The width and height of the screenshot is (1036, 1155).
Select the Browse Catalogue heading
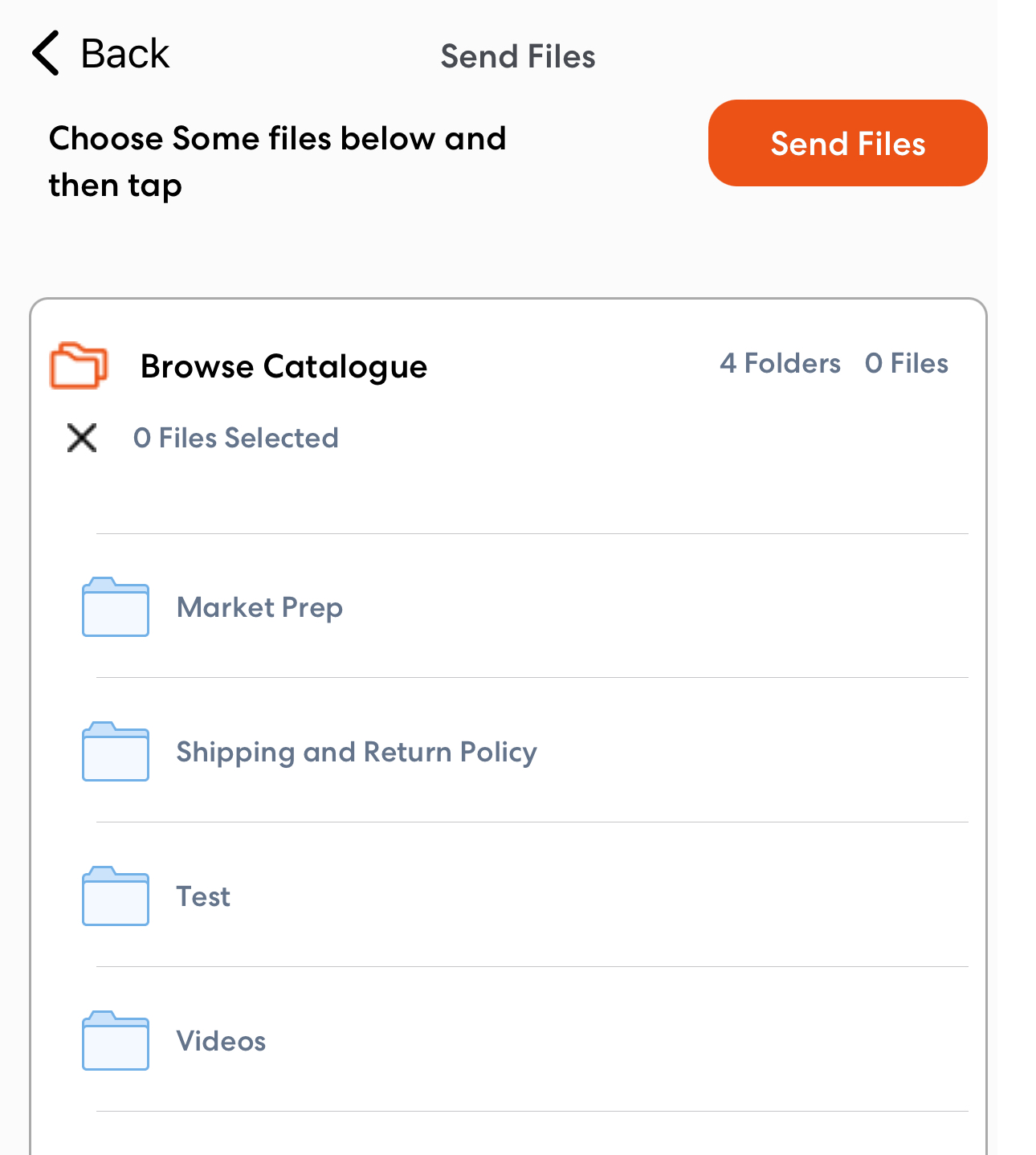(283, 367)
